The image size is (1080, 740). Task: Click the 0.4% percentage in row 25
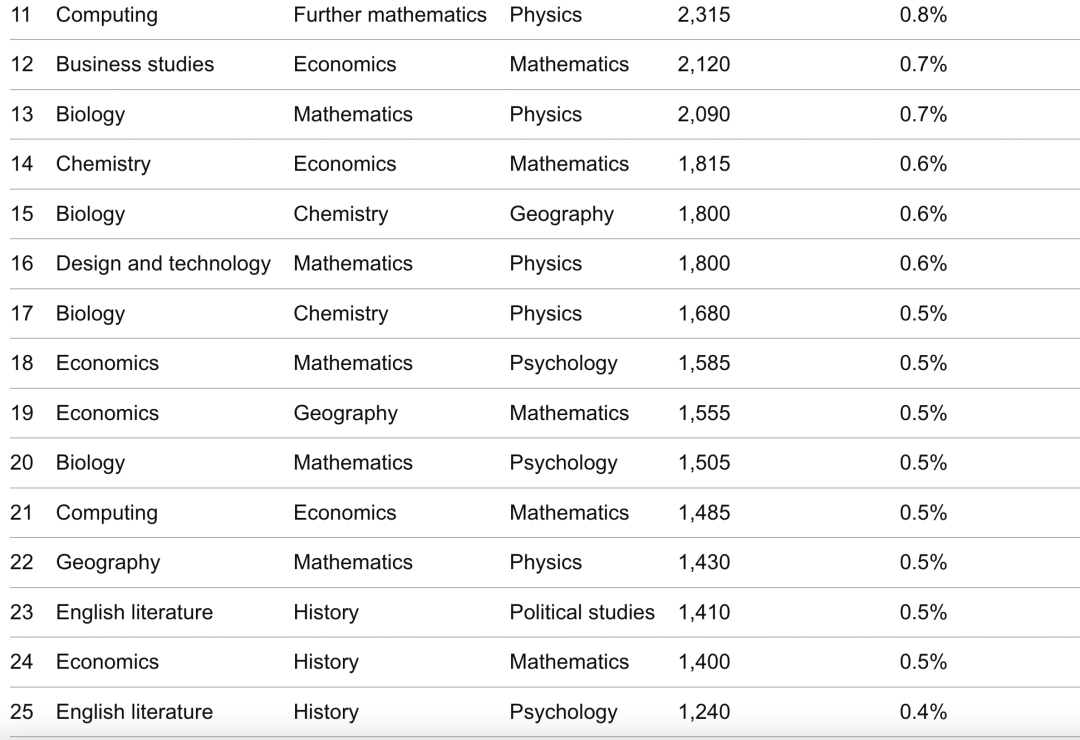pos(923,712)
